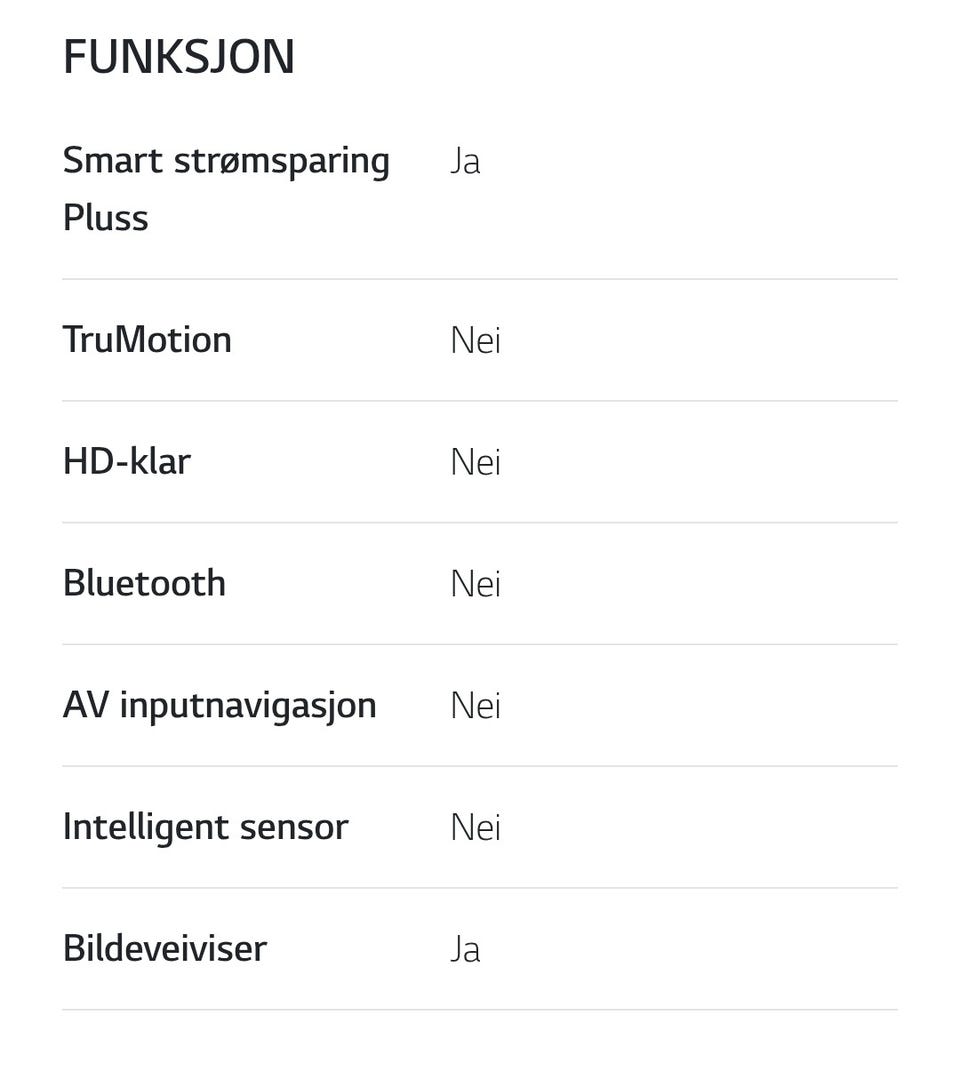Select the Nei value beside Bluetooth
960x1071 pixels.
click(475, 584)
